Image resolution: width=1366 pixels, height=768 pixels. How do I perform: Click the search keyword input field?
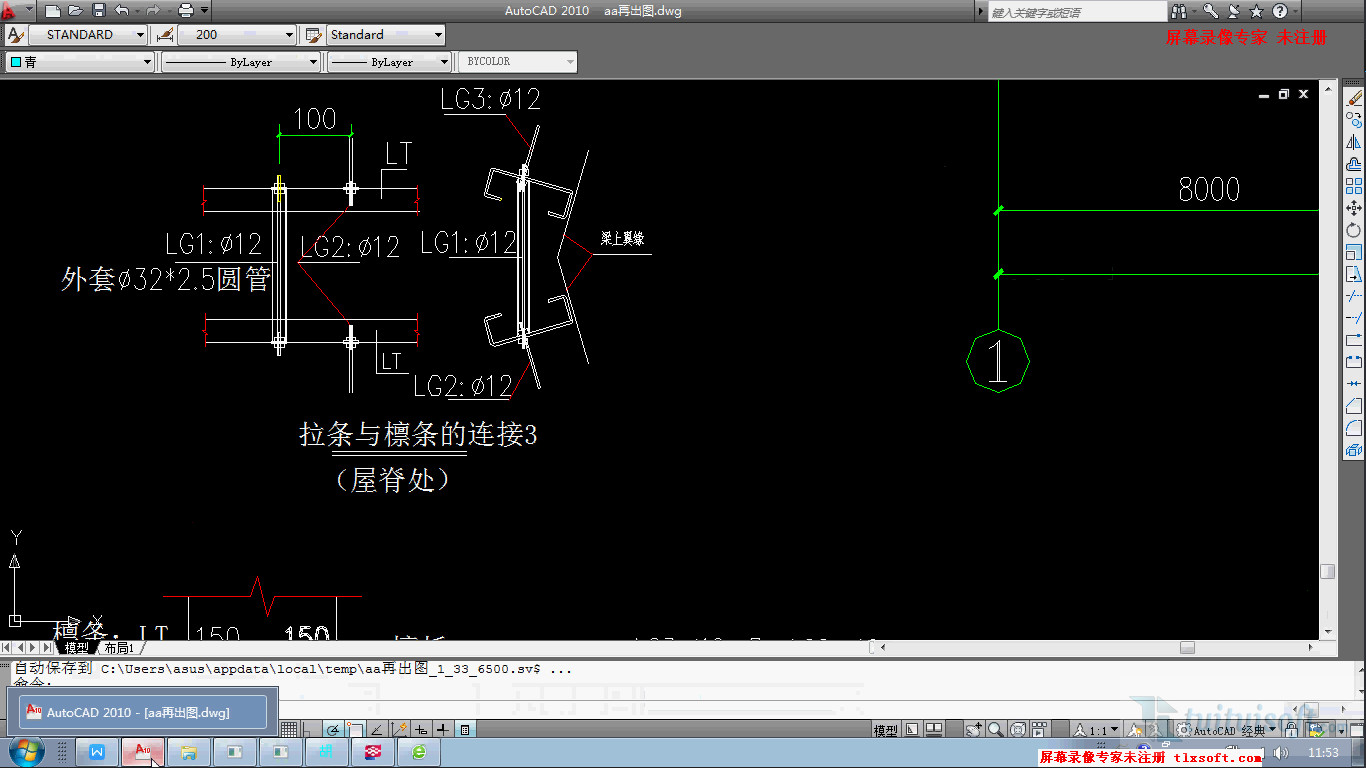tap(1075, 12)
